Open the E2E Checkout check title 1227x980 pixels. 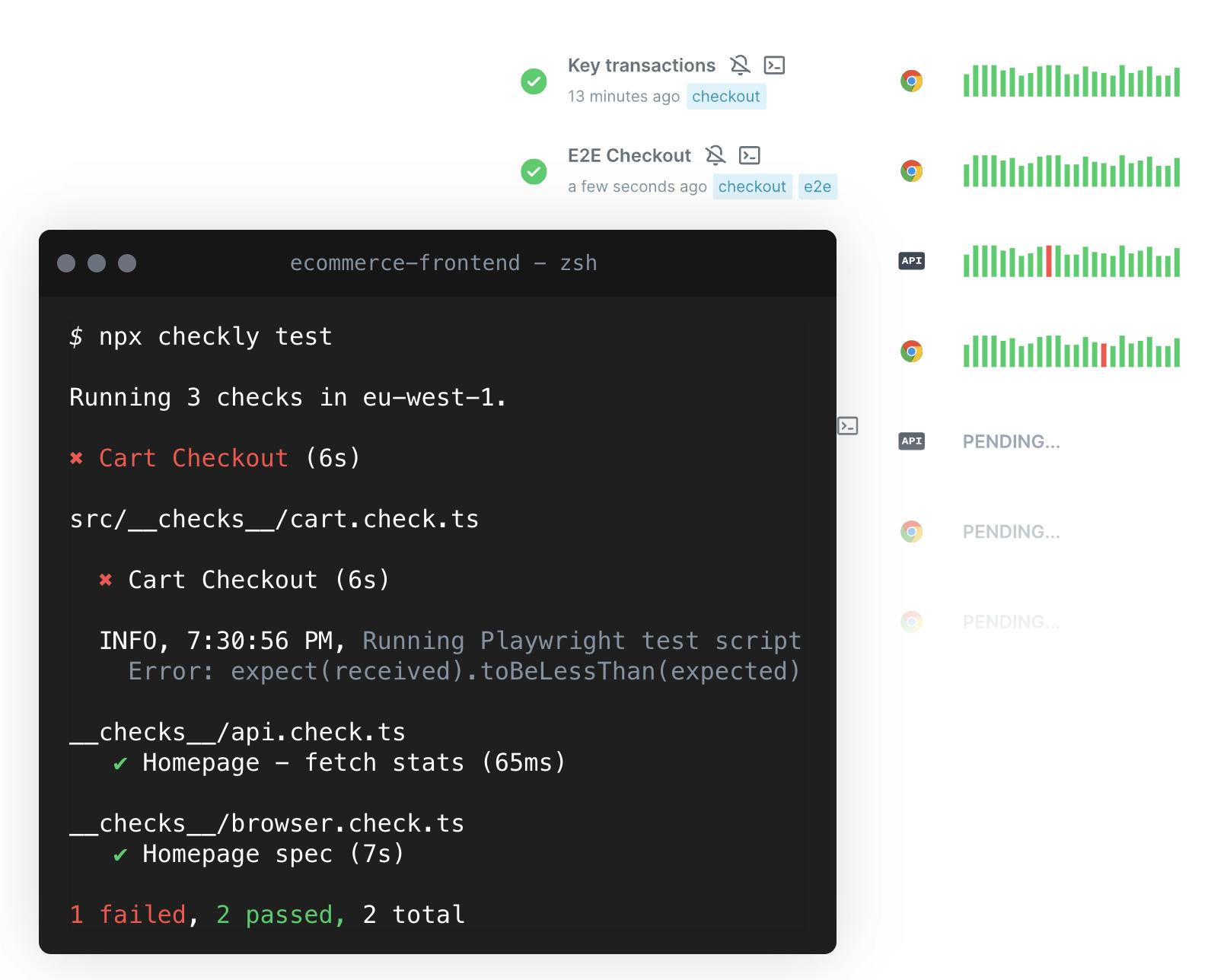pyautogui.click(x=629, y=156)
